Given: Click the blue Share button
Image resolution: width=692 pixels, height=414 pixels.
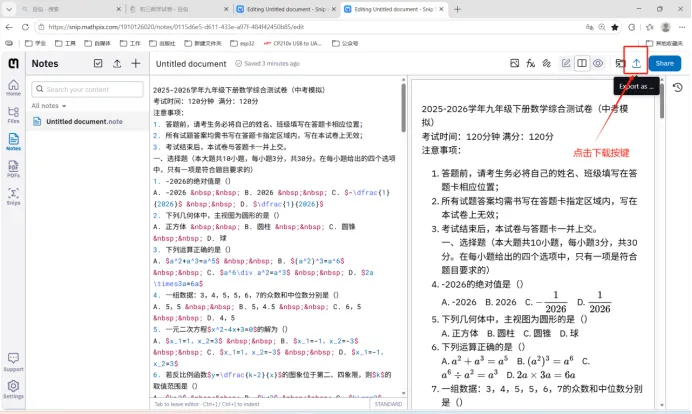Looking at the screenshot, I should pos(665,64).
